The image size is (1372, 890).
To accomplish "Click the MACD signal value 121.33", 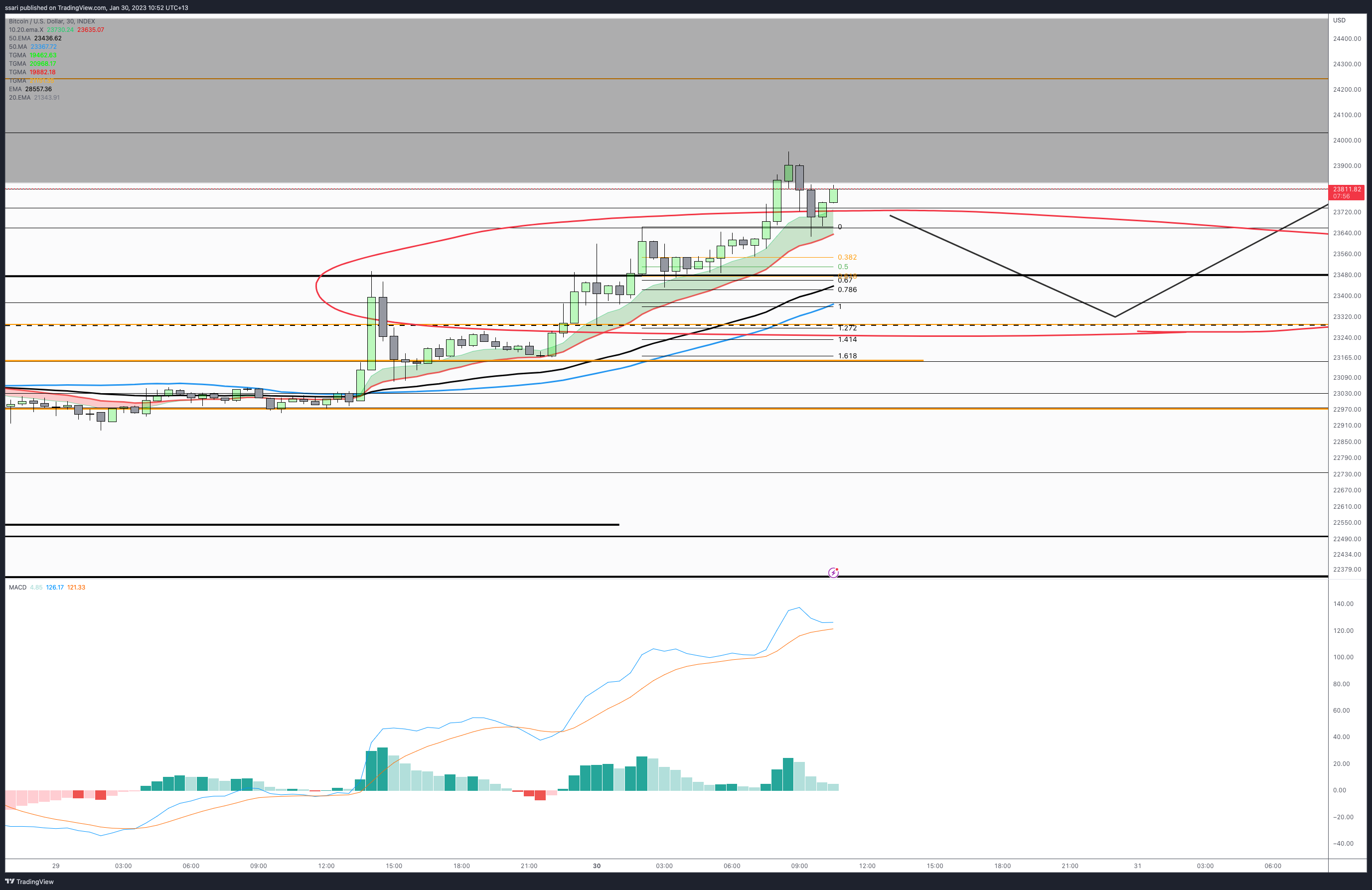I will [76, 588].
